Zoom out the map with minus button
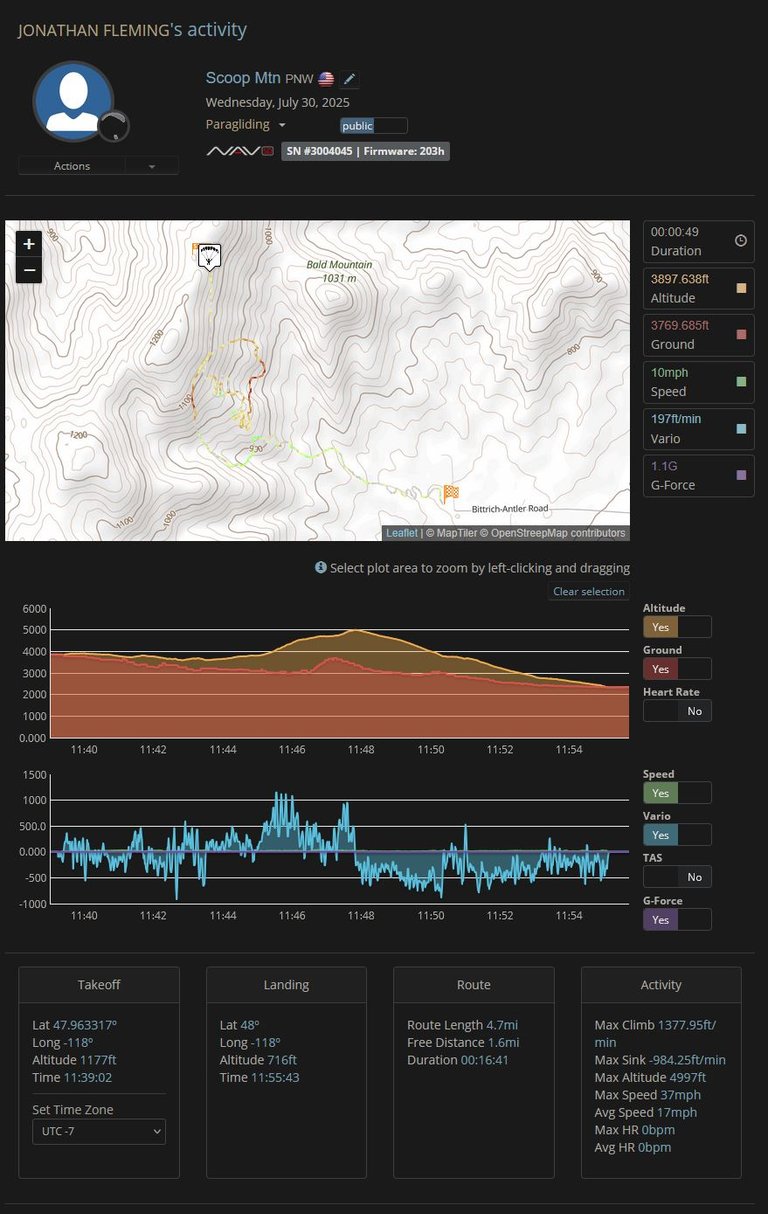 click(x=29, y=270)
